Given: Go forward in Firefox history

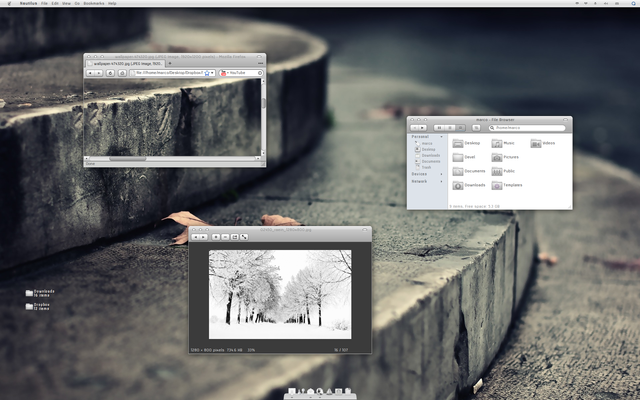Looking at the screenshot, I should [99, 73].
